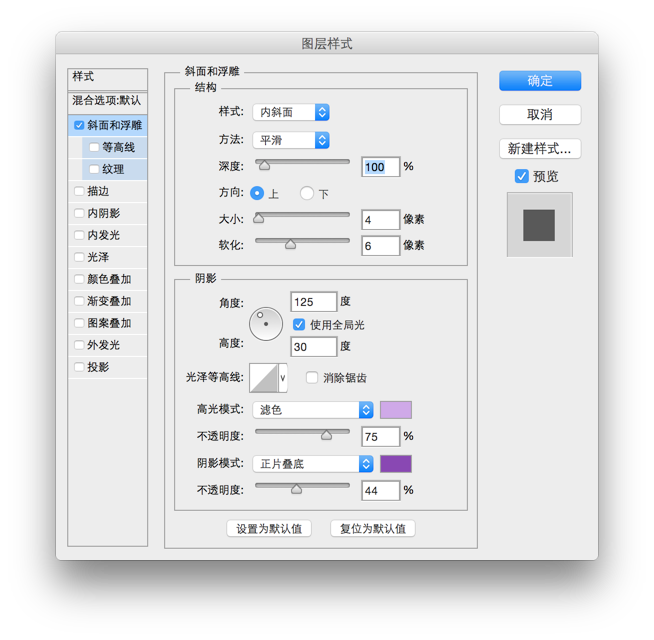Enable 内发光 checkbox
Viewport: 654px width, 640px height.
point(79,235)
